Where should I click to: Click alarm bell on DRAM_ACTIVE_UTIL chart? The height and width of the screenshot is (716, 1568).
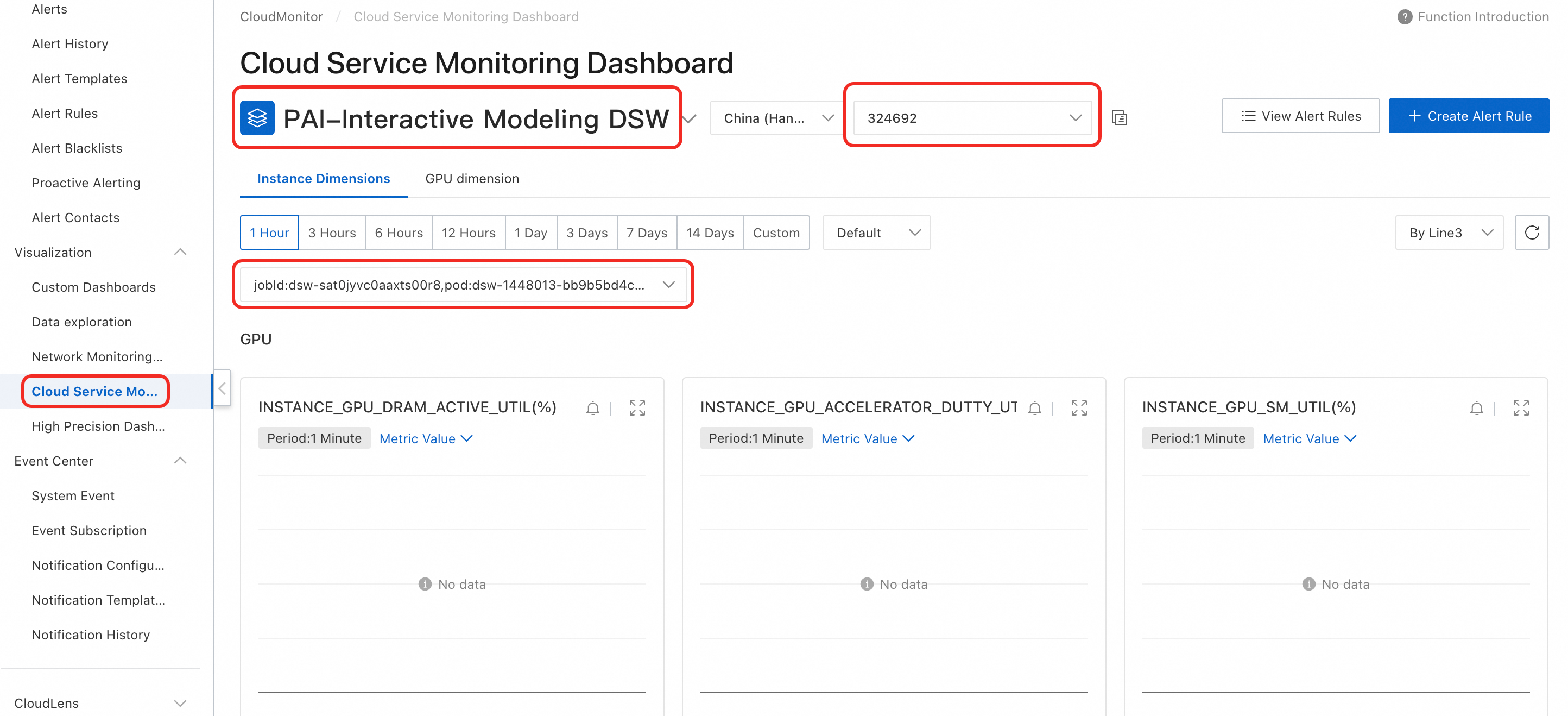pyautogui.click(x=592, y=408)
